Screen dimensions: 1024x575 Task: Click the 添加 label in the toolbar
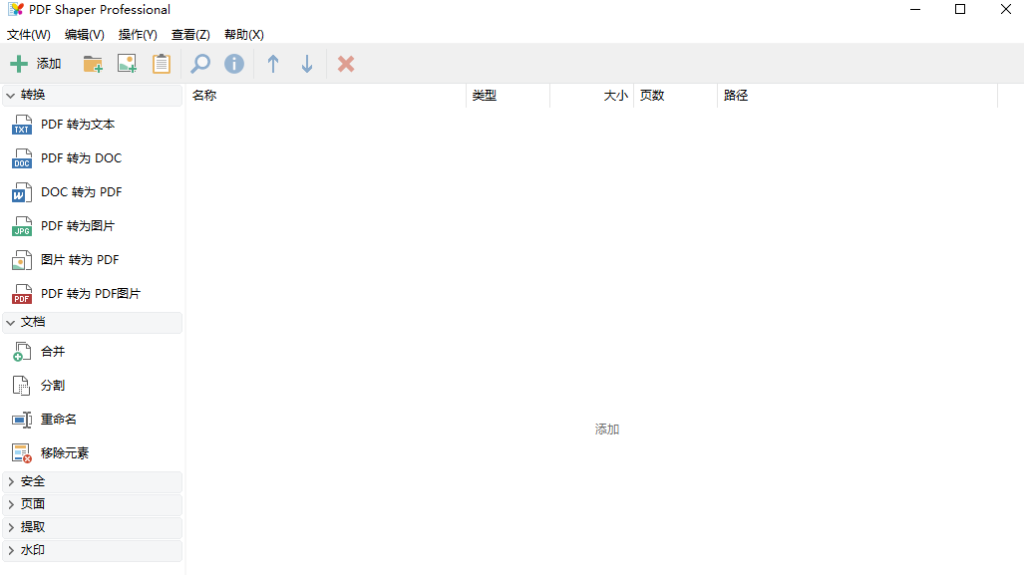tap(48, 63)
